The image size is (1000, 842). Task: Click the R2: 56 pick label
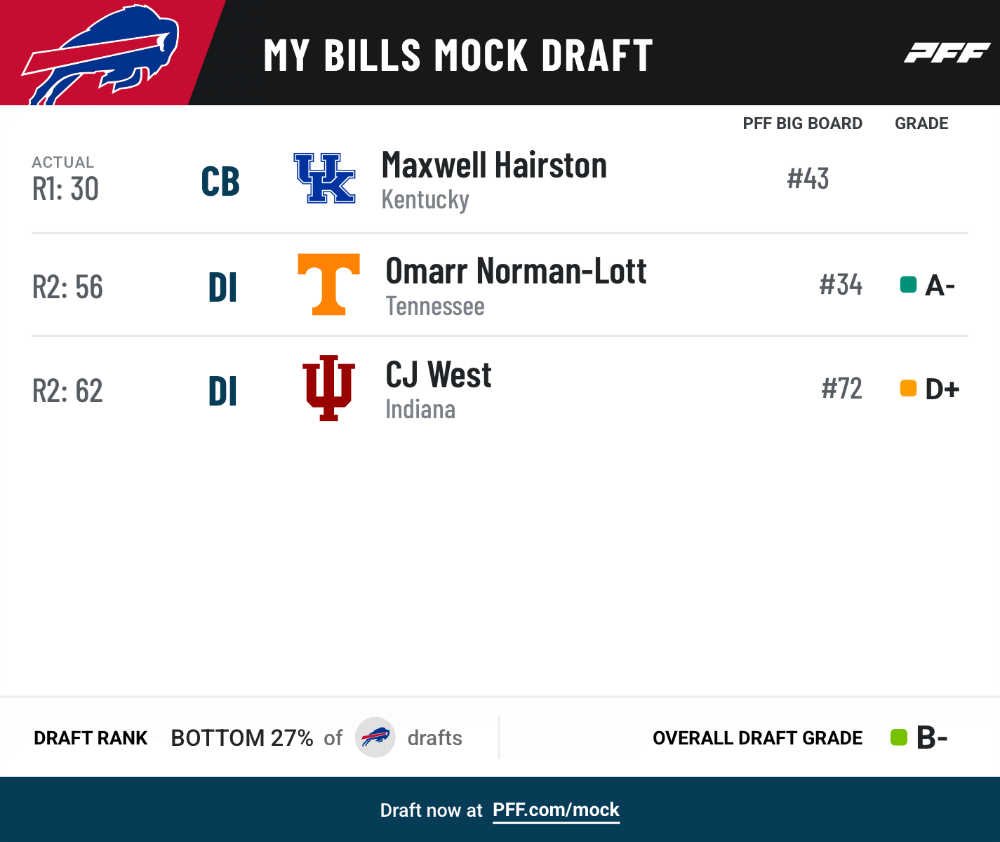68,287
